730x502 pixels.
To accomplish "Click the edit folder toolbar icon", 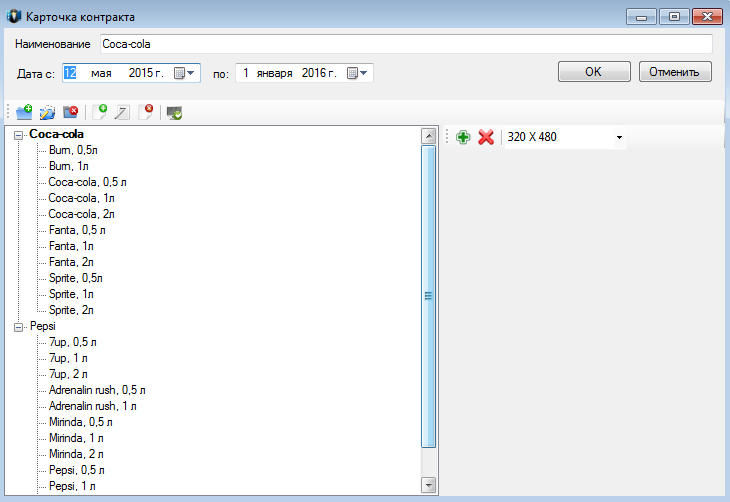I will click(x=47, y=112).
